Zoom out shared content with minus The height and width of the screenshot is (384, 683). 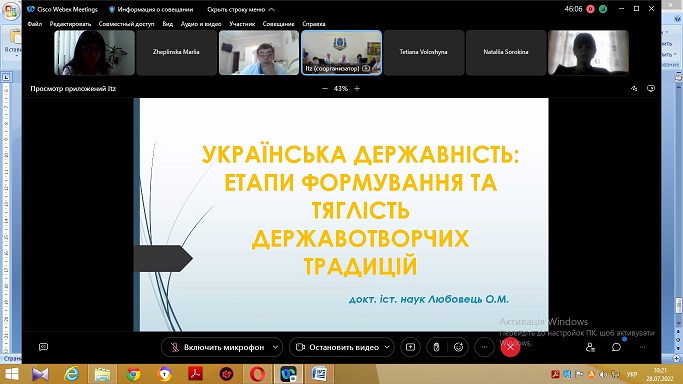(x=325, y=88)
